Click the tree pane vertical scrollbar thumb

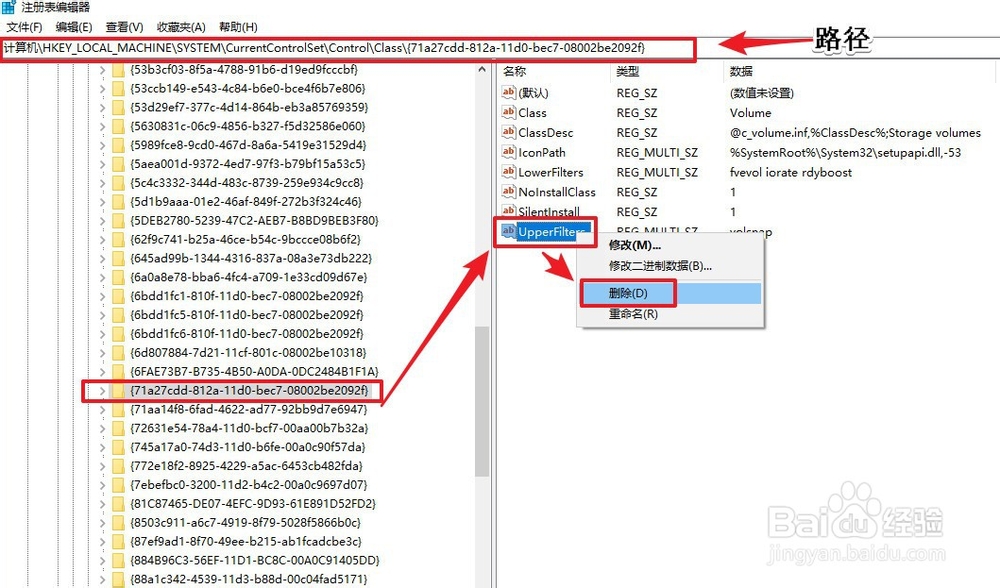pyautogui.click(x=482, y=401)
